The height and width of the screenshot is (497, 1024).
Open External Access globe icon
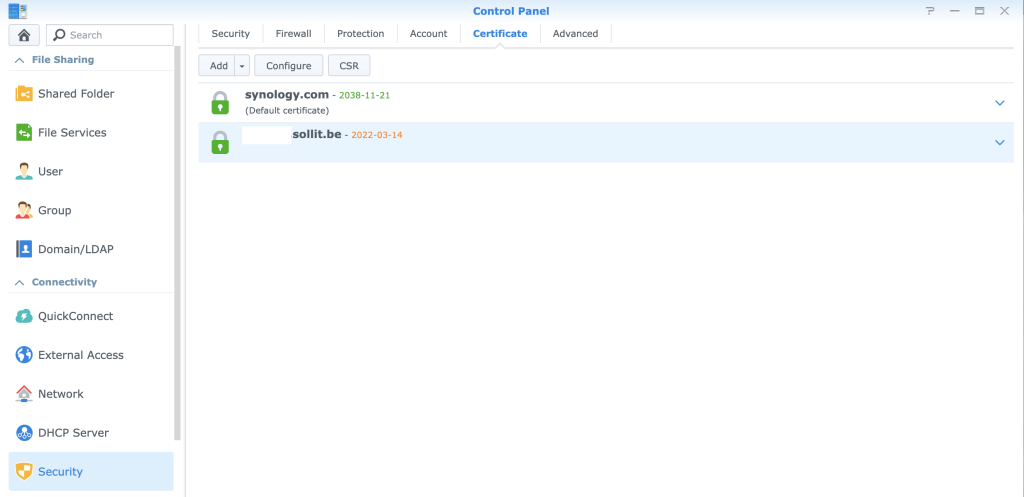[24, 355]
